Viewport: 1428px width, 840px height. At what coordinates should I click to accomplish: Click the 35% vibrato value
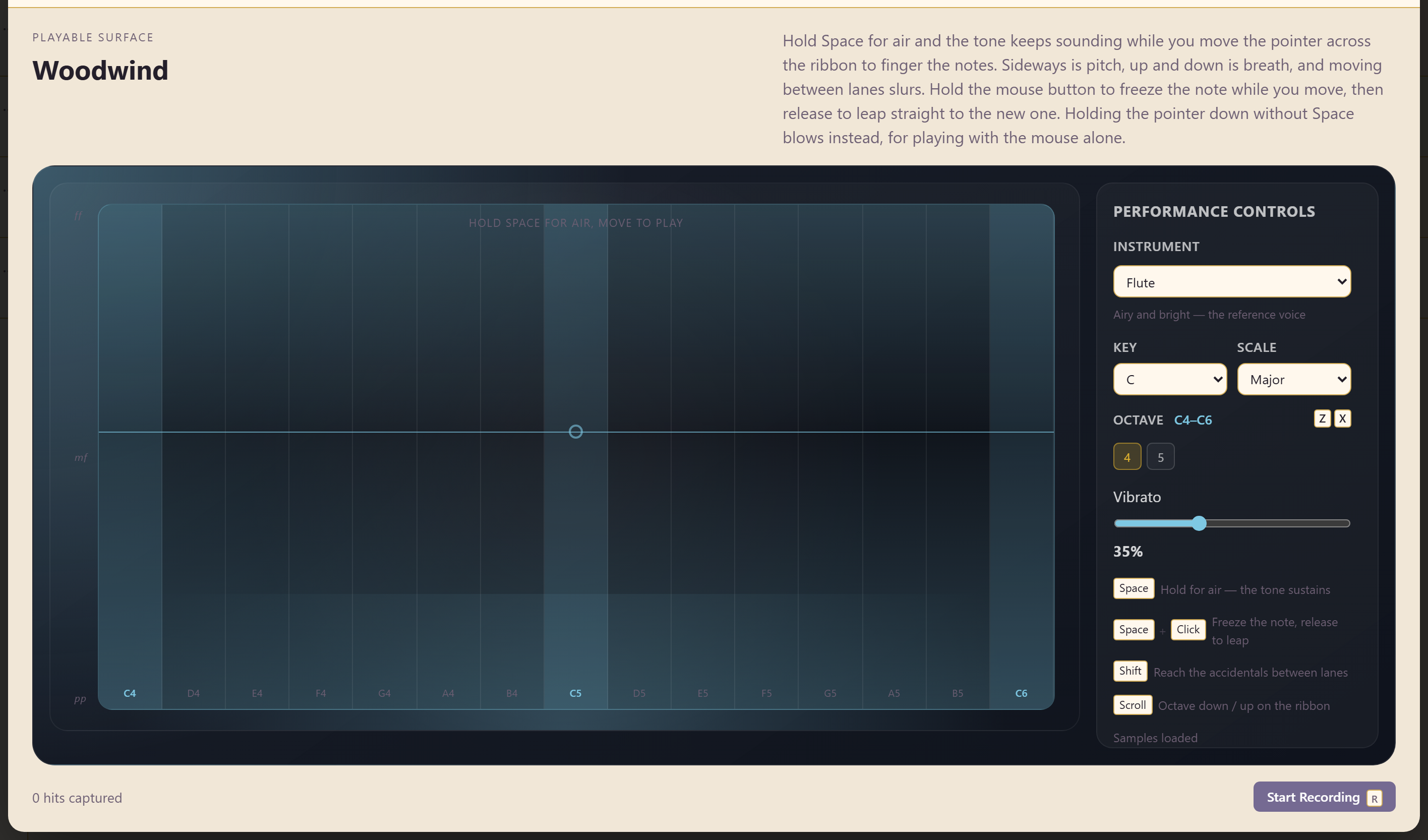coord(1127,552)
